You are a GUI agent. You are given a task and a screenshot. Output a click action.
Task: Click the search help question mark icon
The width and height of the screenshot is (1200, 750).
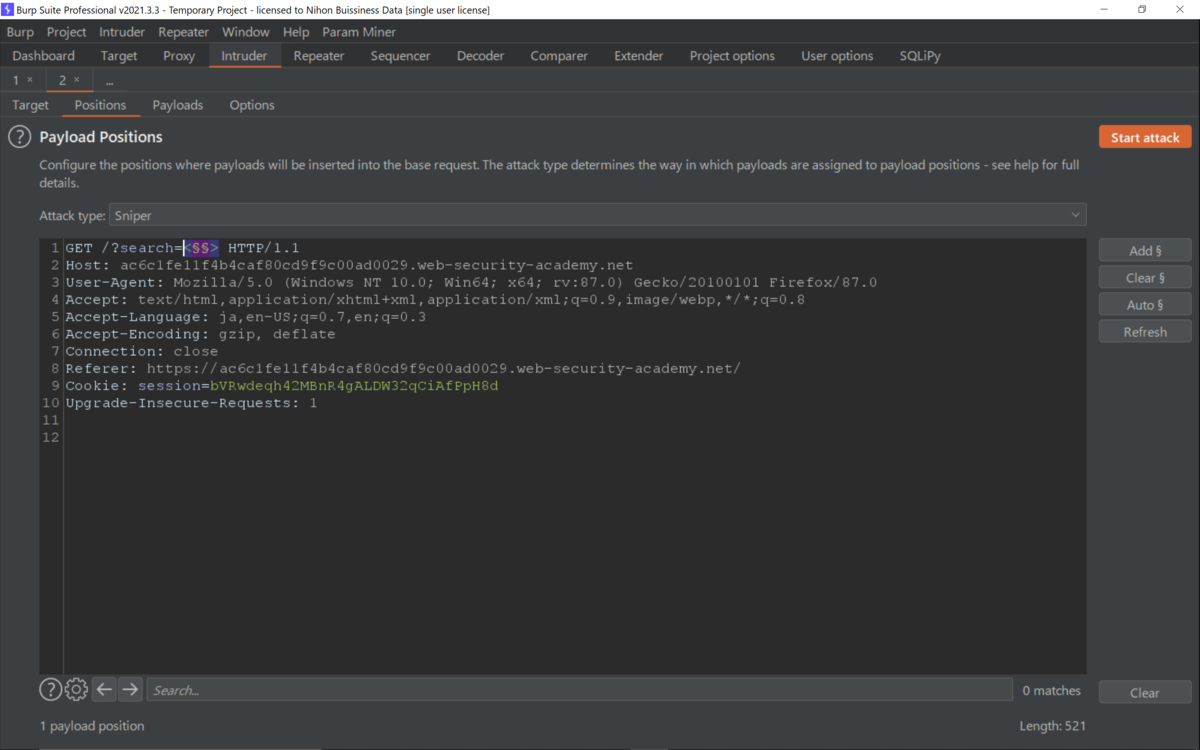(50, 689)
